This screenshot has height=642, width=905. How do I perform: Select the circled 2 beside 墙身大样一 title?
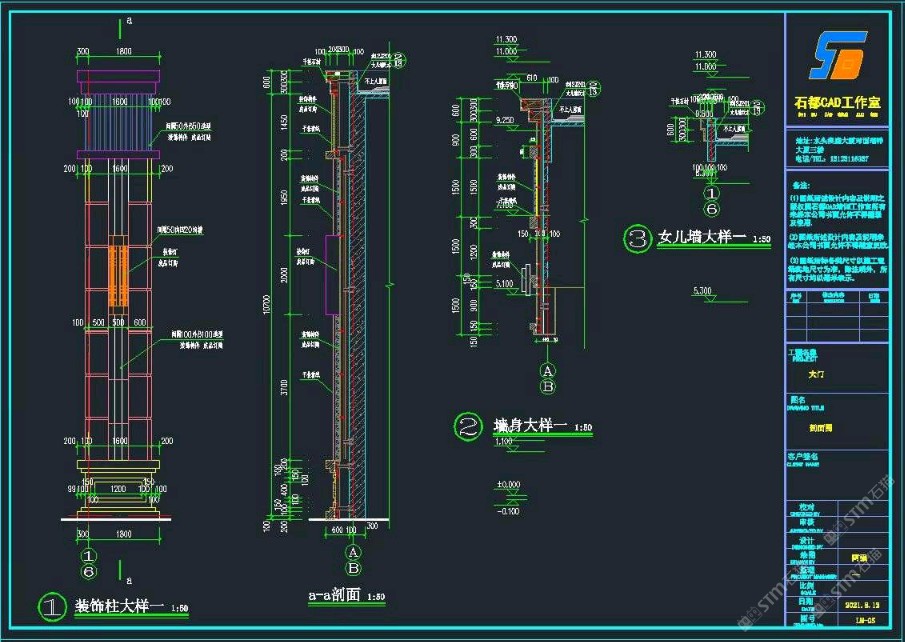467,427
